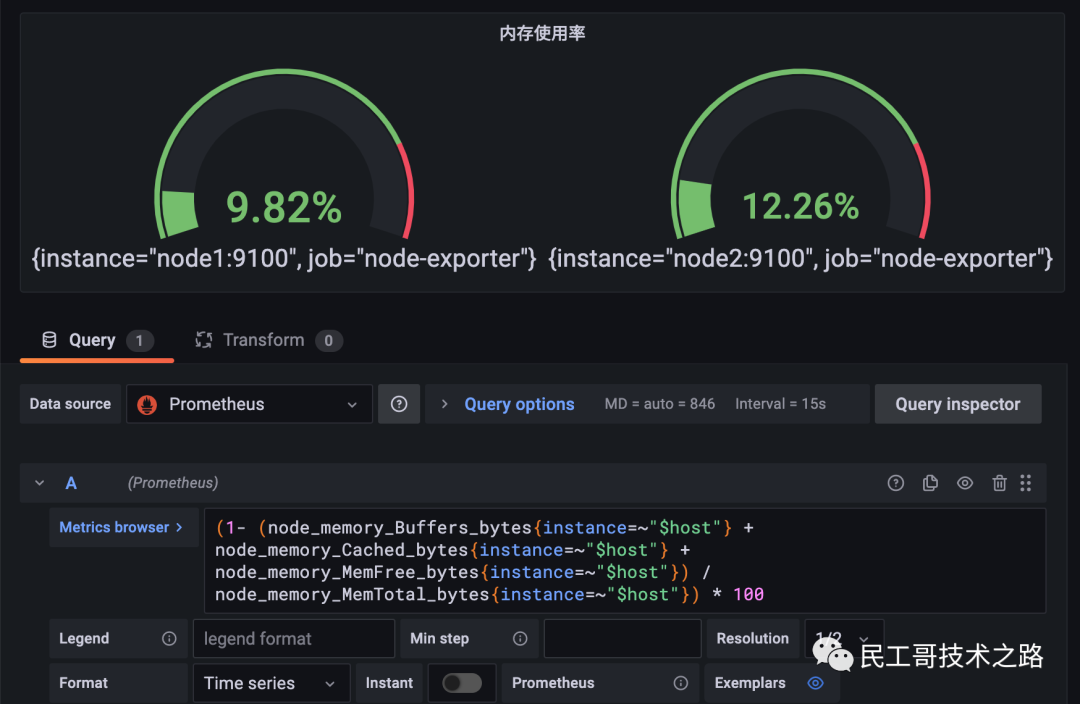Click the Min step info icon

(520, 639)
